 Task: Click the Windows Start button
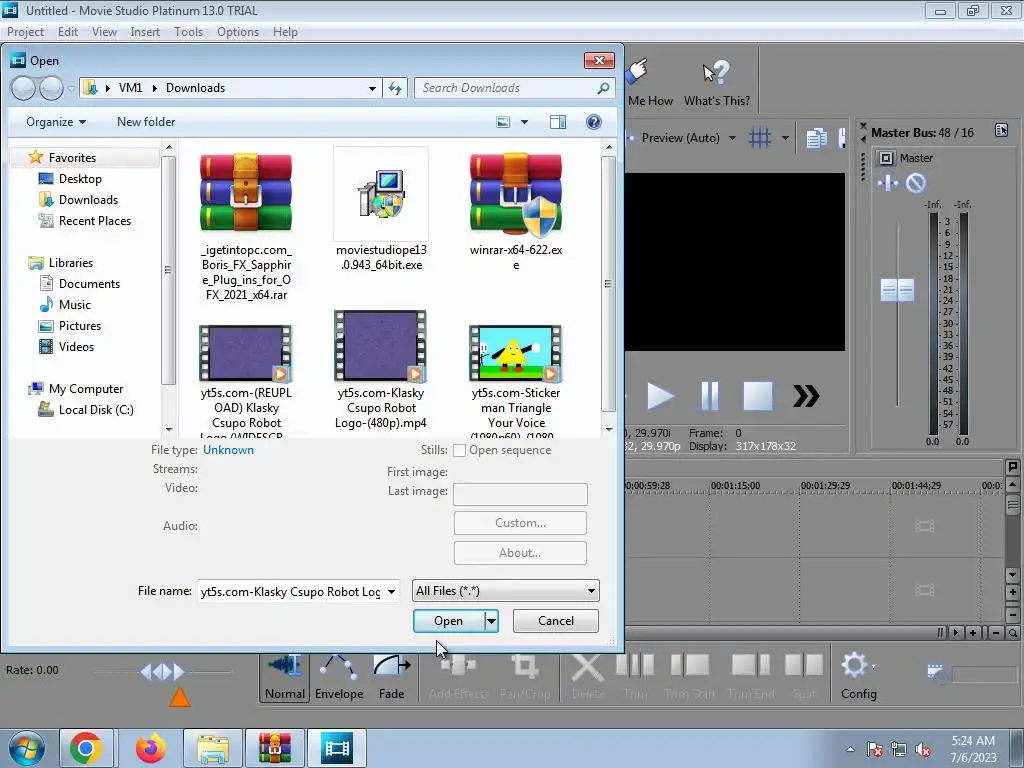tap(26, 748)
